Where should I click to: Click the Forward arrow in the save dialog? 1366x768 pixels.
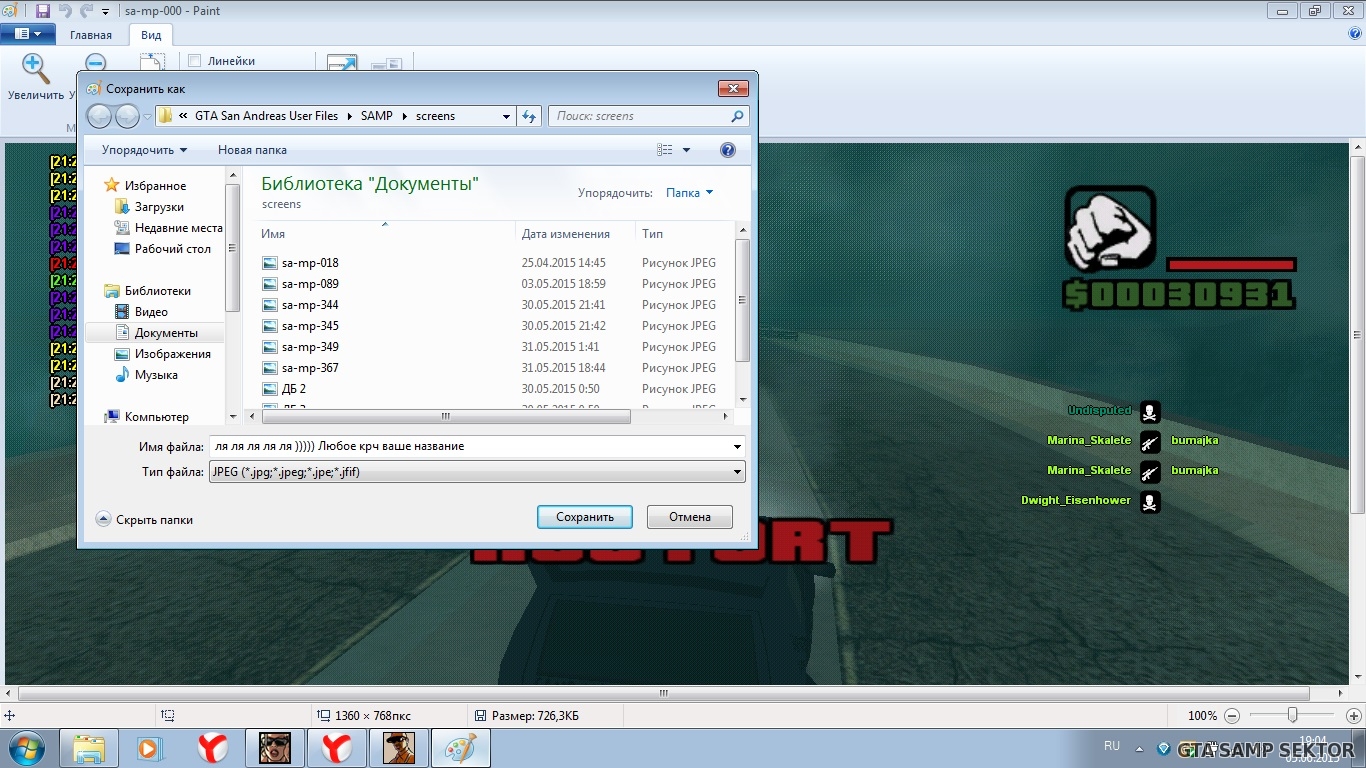127,116
